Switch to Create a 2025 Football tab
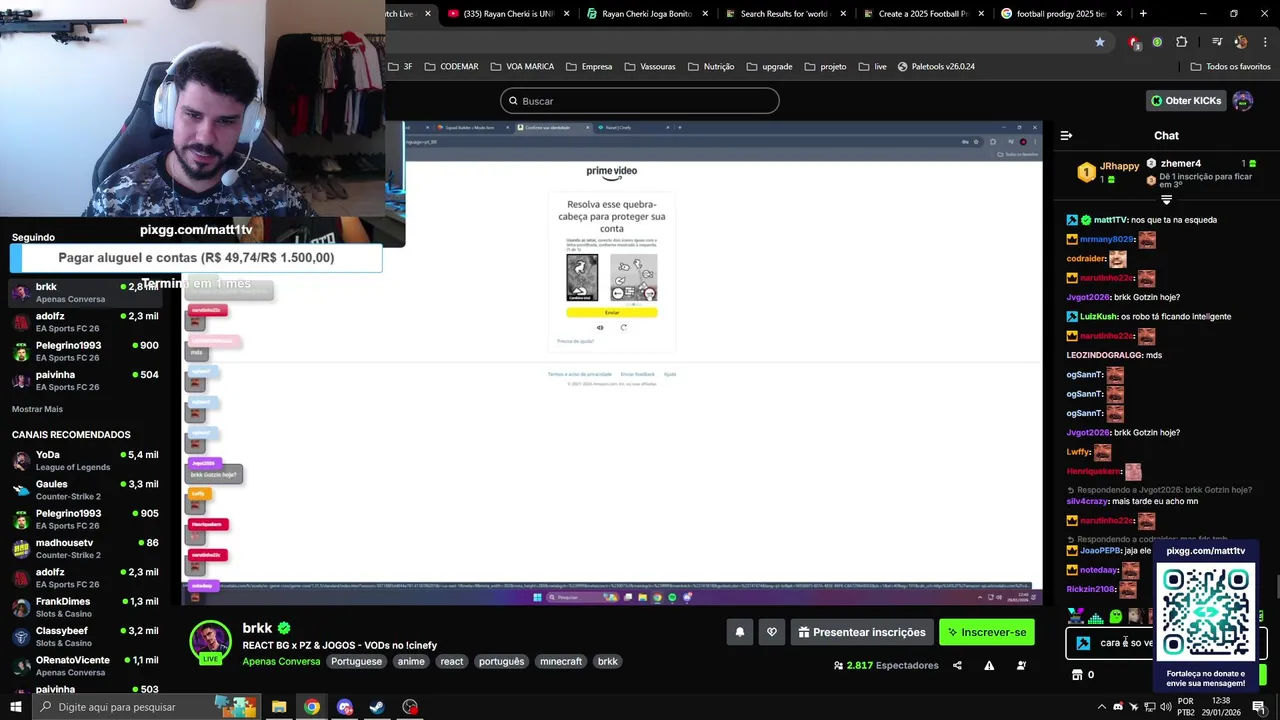The image size is (1280, 720). (923, 14)
